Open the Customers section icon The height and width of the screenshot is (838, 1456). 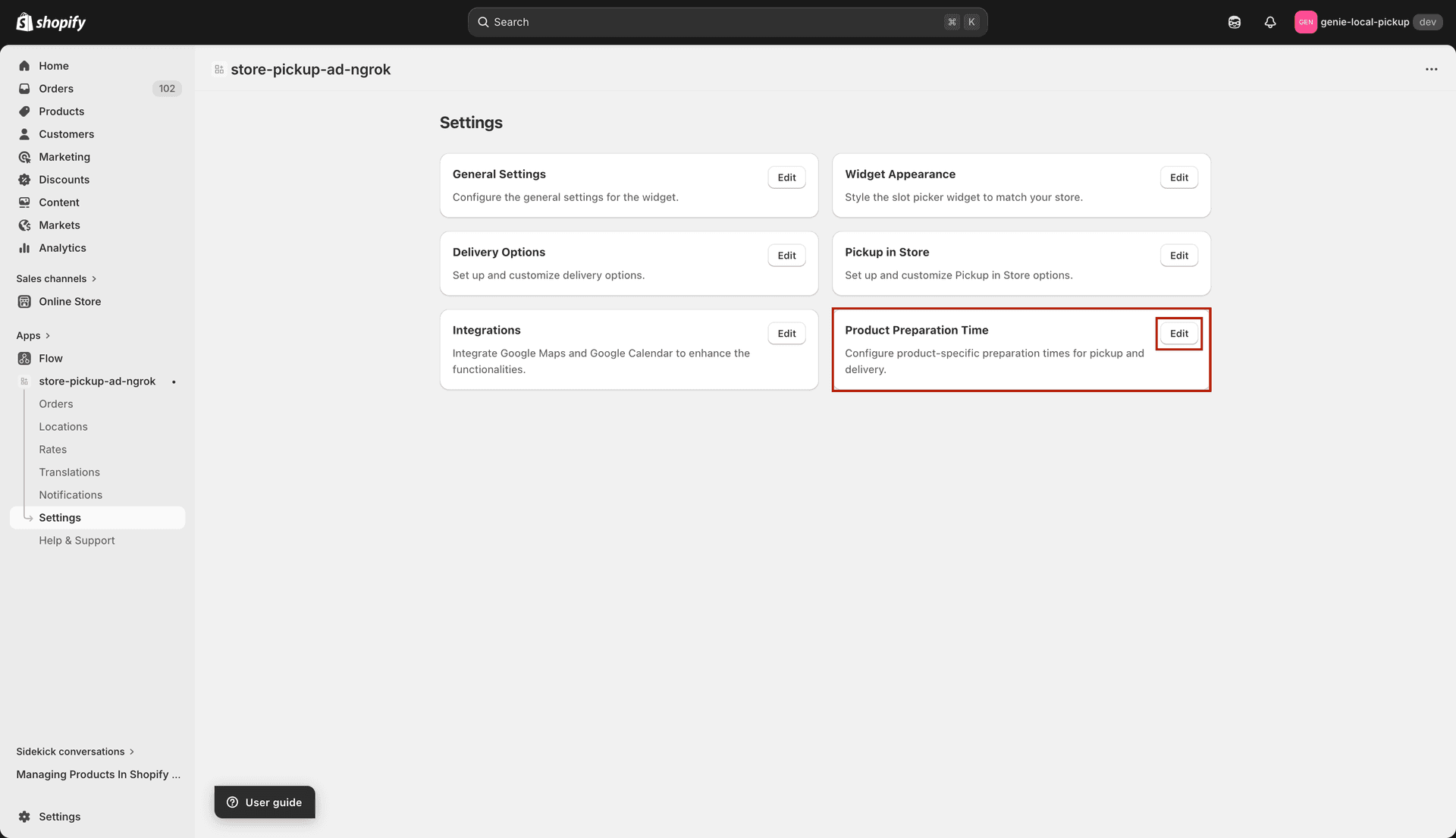coord(24,134)
